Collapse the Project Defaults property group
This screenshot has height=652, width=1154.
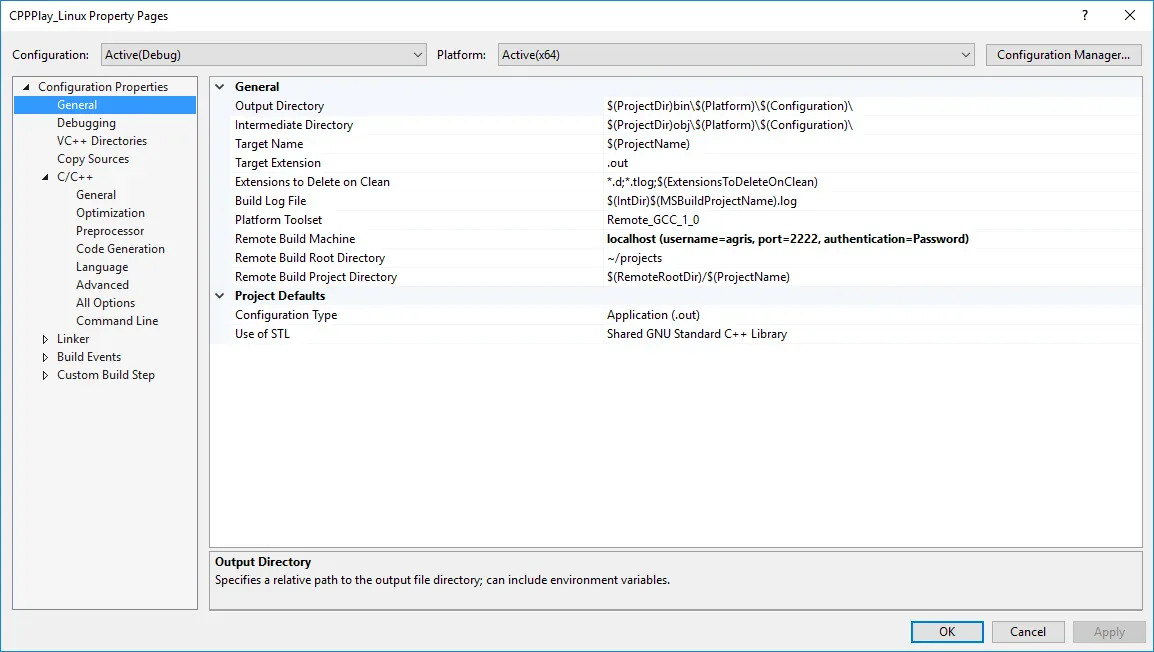tap(219, 296)
